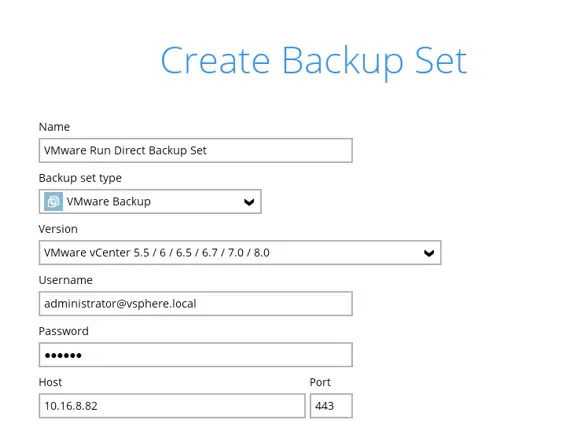Click the Password label
585x444 pixels.
click(63, 331)
